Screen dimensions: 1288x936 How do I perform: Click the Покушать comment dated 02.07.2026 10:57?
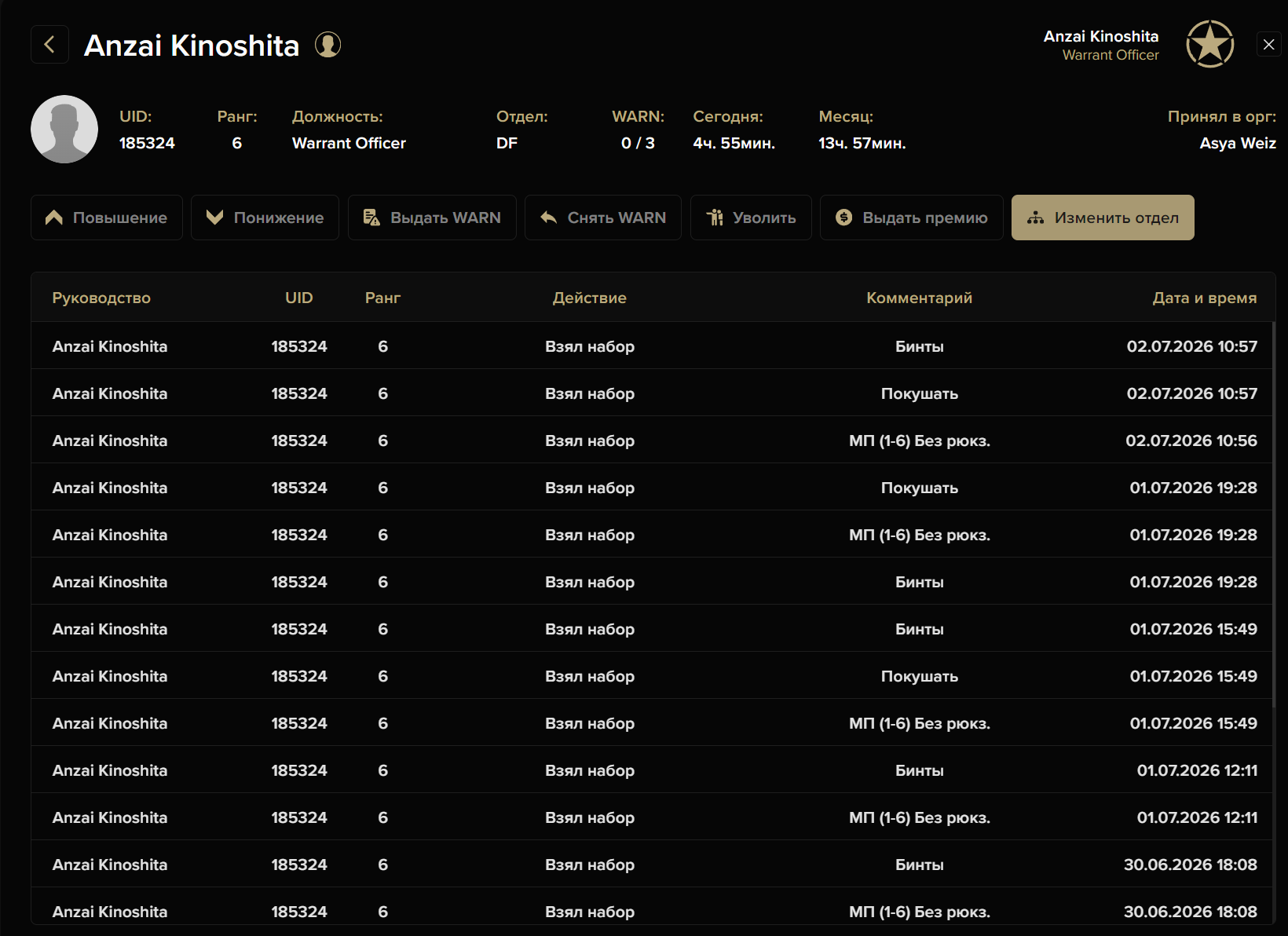click(920, 393)
